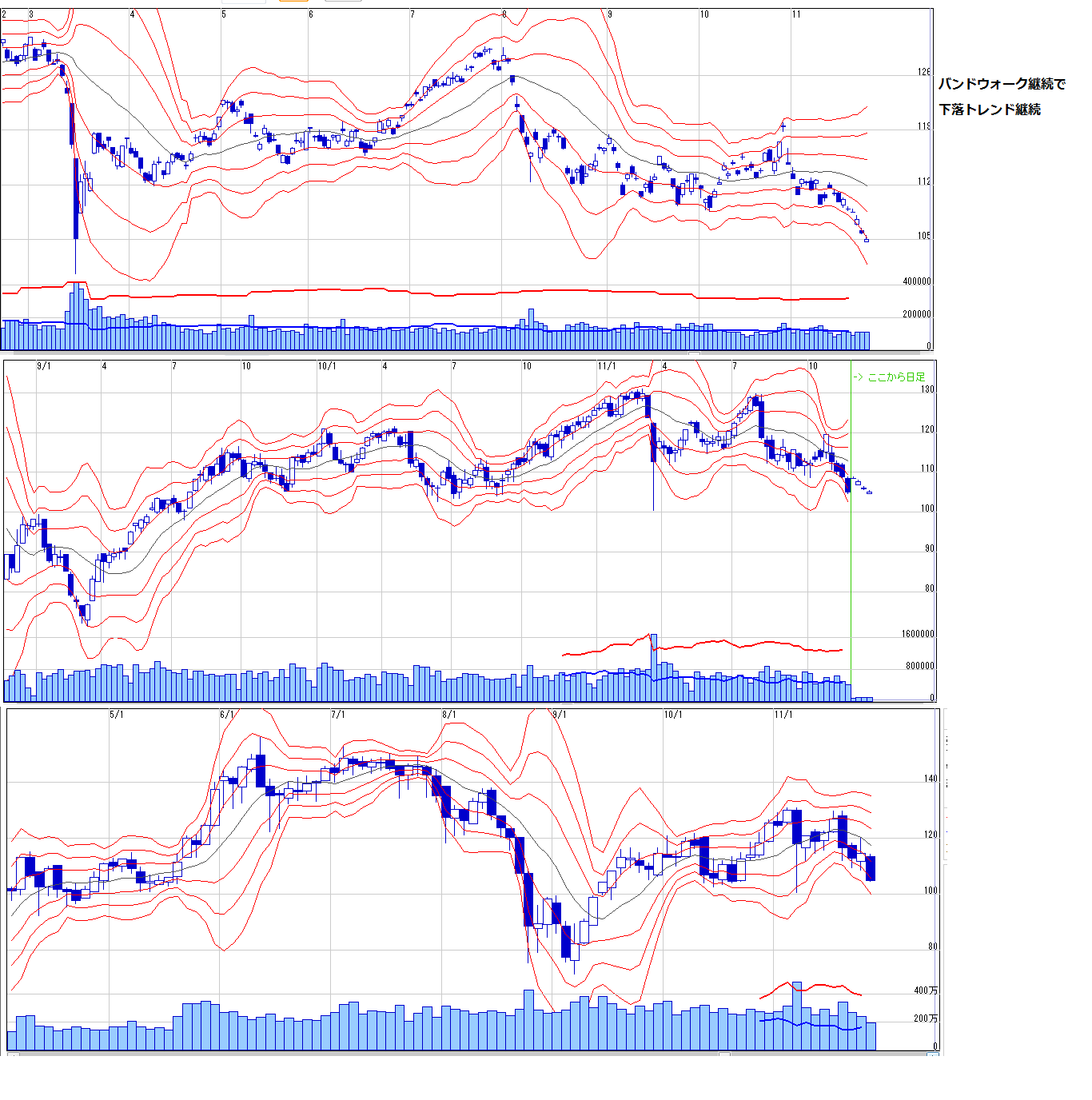The width and height of the screenshot is (1092, 1100).
Task: Click the 10/1 date label on middle chart
Action: click(327, 366)
